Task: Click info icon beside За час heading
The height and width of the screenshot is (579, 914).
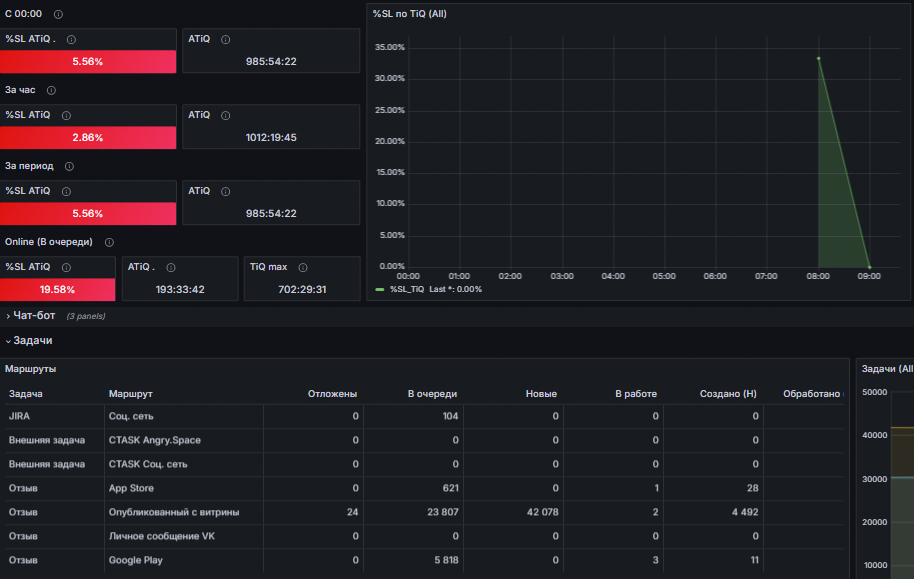Action: pyautogui.click(x=51, y=90)
